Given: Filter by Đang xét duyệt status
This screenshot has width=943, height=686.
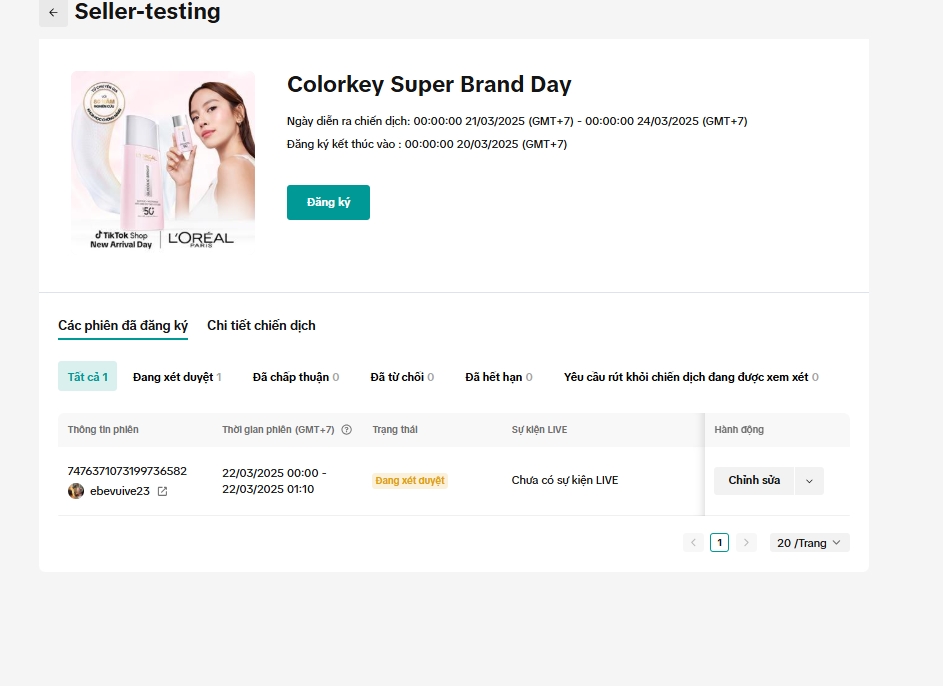Looking at the screenshot, I should click(x=177, y=377).
